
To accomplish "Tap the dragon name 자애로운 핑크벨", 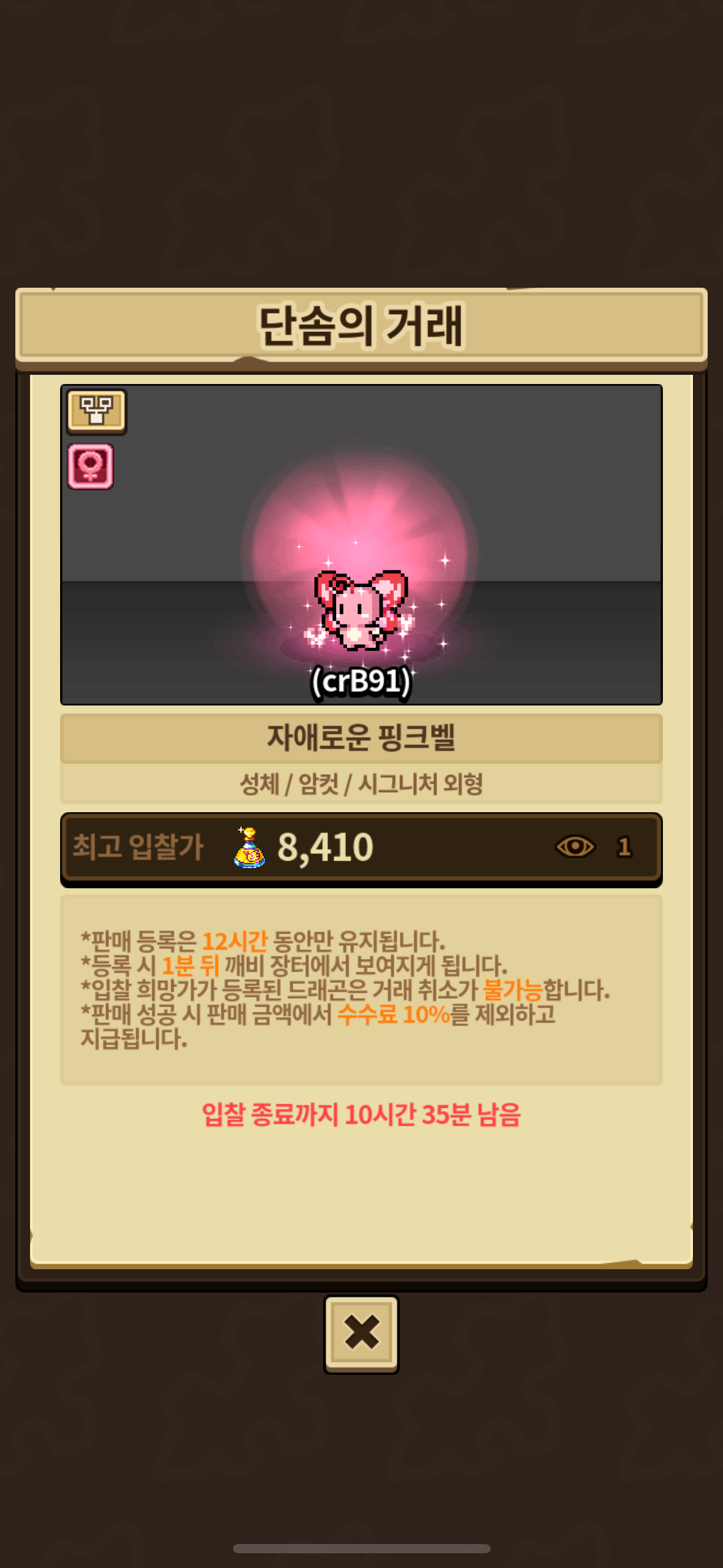I will pyautogui.click(x=361, y=737).
